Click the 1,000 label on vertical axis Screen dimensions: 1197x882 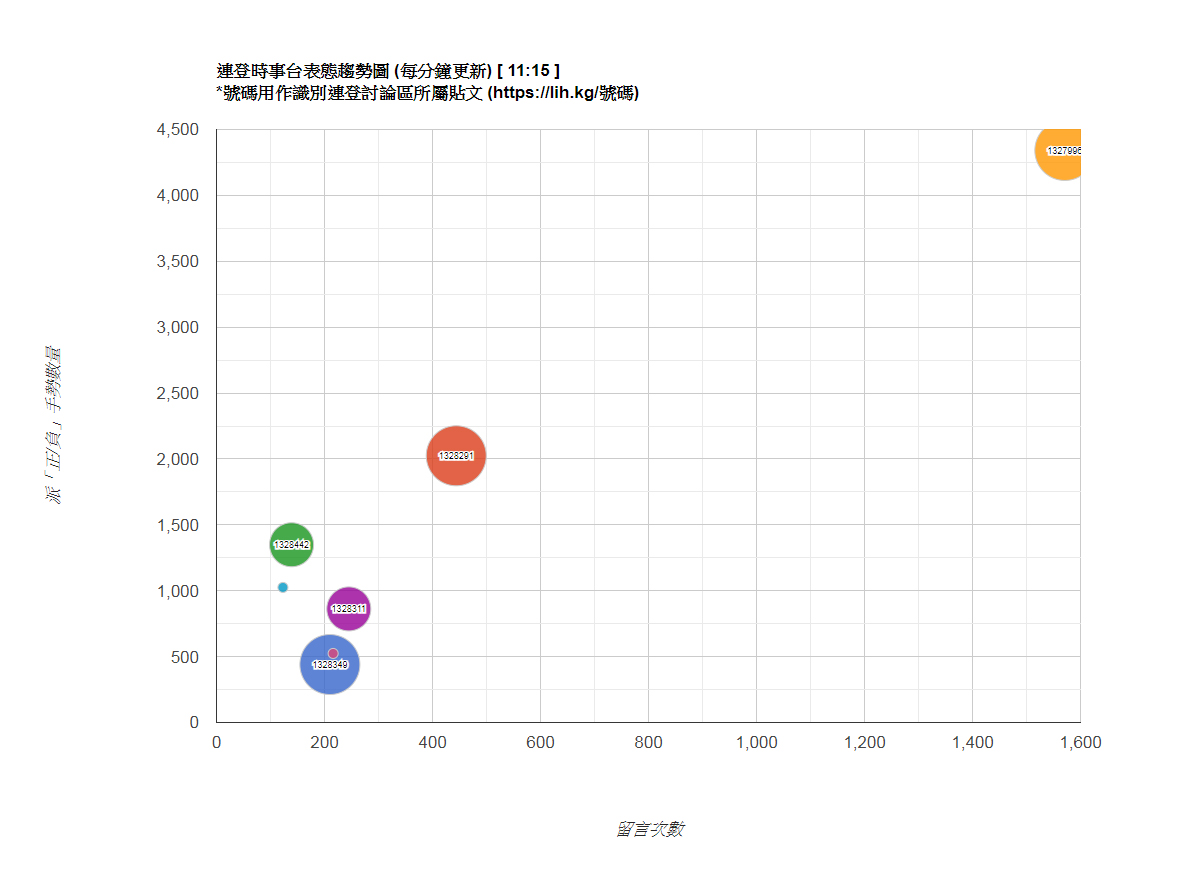[x=178, y=591]
